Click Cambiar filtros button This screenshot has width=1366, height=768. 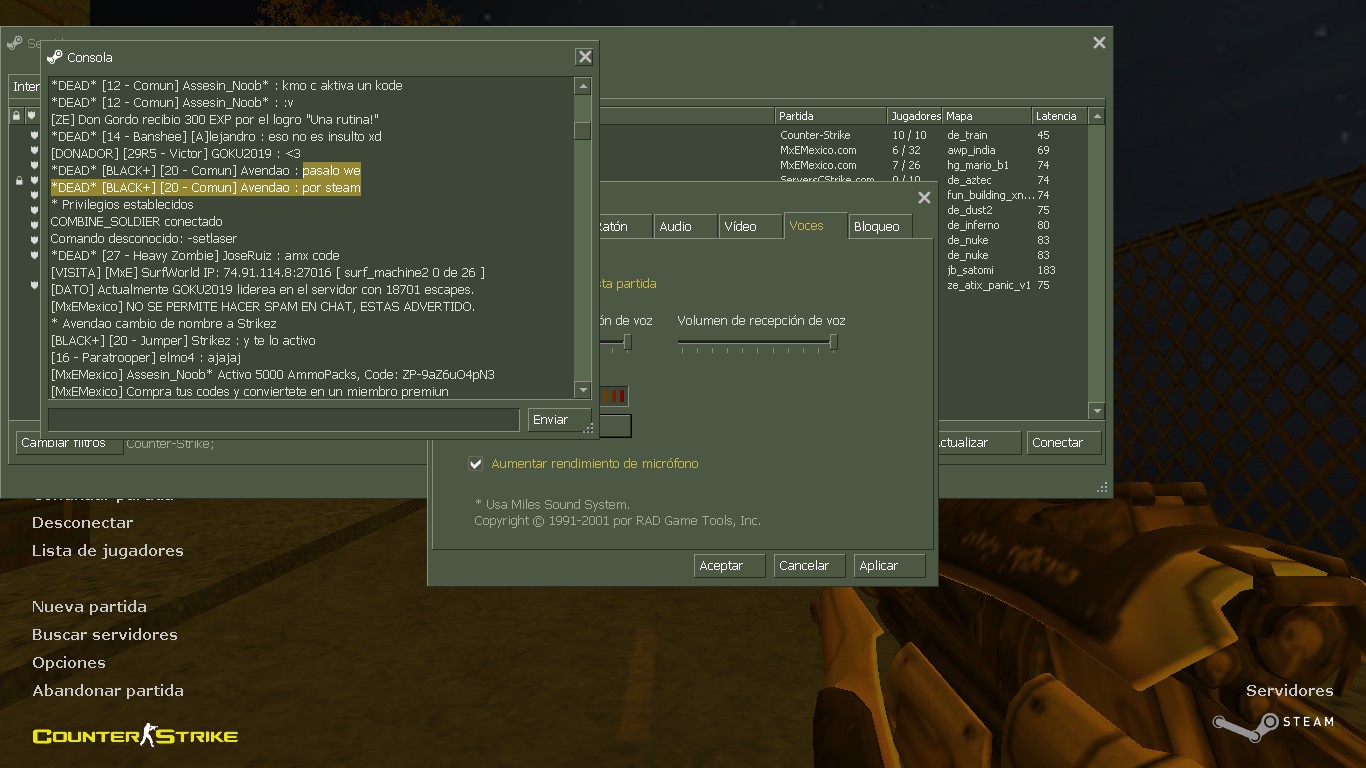click(69, 443)
